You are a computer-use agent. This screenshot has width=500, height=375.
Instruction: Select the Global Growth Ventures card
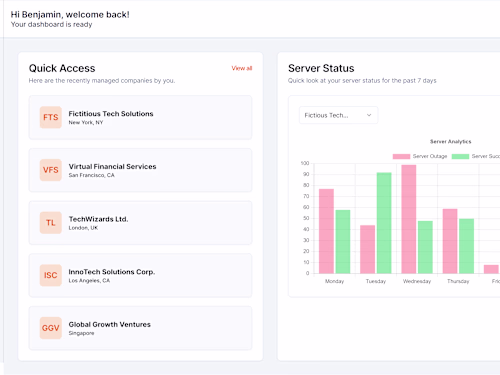point(140,328)
